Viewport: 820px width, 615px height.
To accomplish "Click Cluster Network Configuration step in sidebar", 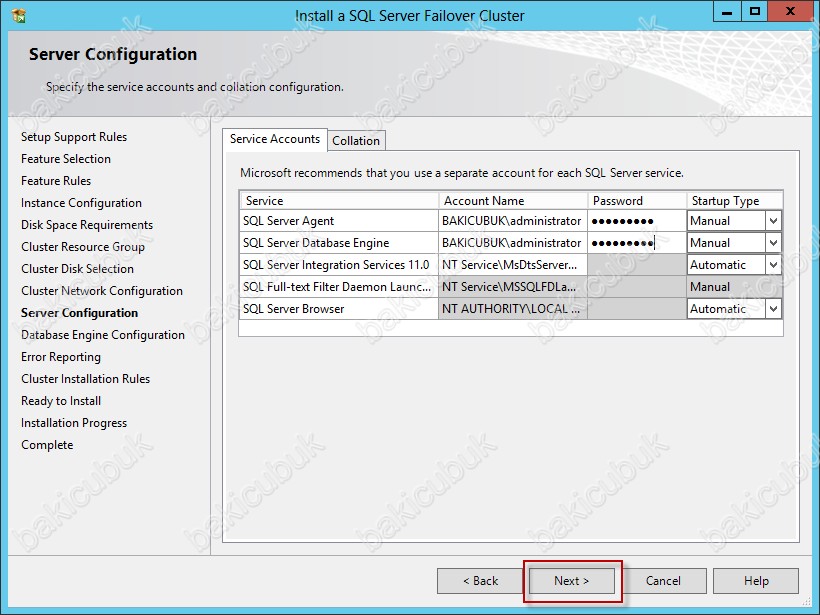I will (102, 291).
